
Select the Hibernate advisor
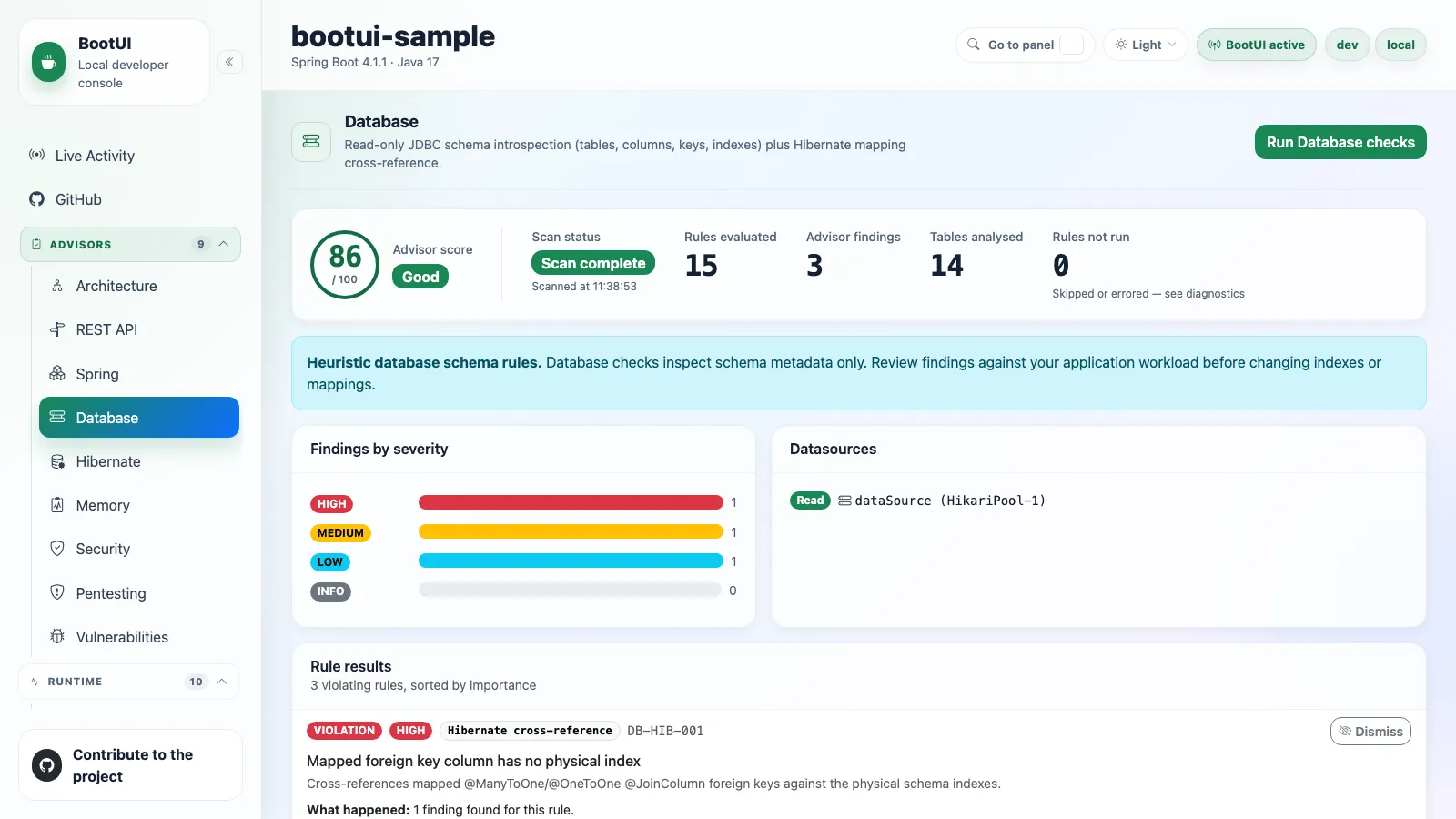coord(139,461)
